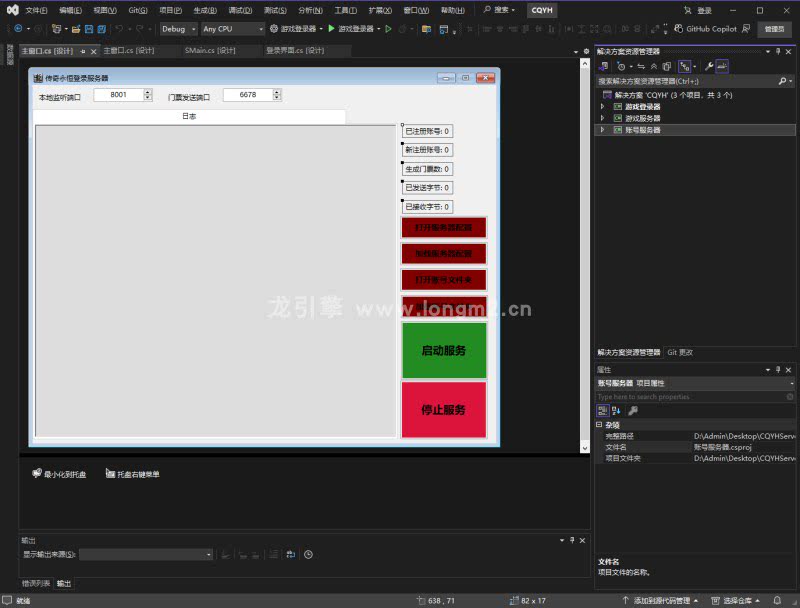Toggle the nested files view button
The image size is (800, 608).
coord(685,66)
